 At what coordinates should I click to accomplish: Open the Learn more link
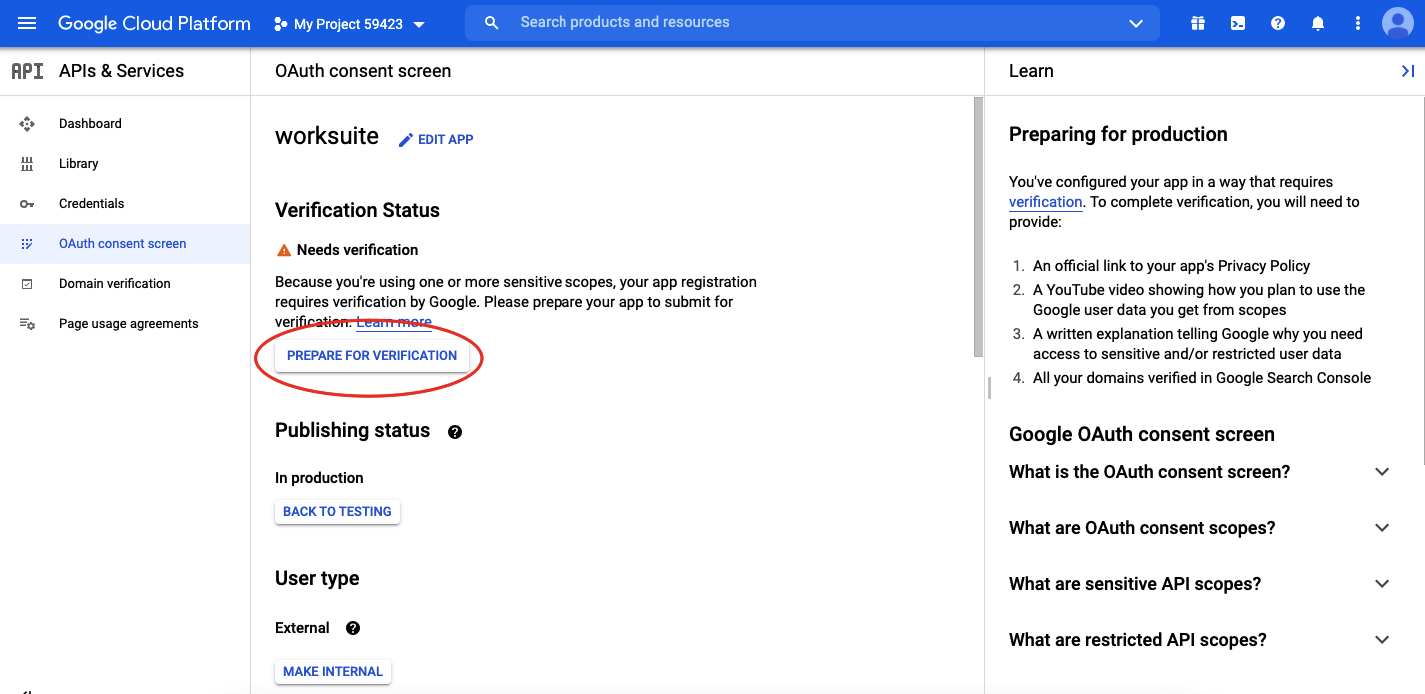tap(394, 323)
